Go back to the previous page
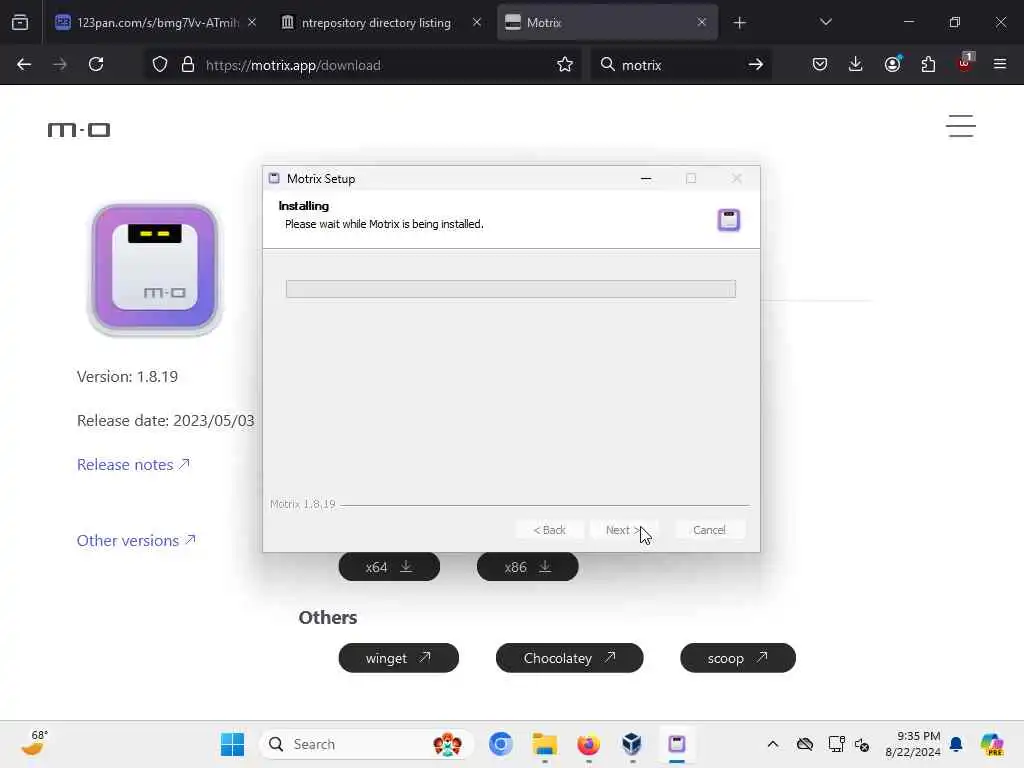Image resolution: width=1024 pixels, height=768 pixels. click(24, 65)
